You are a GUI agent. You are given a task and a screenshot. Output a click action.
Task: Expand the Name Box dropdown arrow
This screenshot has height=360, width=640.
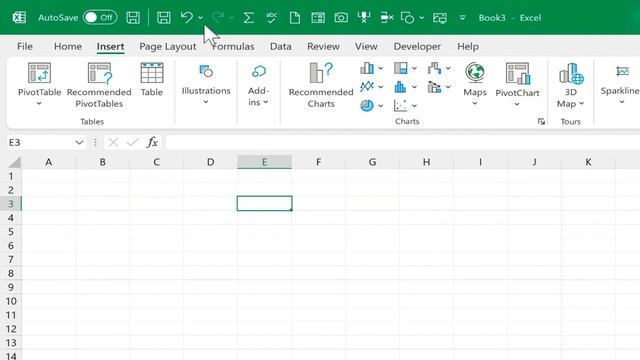(x=79, y=142)
